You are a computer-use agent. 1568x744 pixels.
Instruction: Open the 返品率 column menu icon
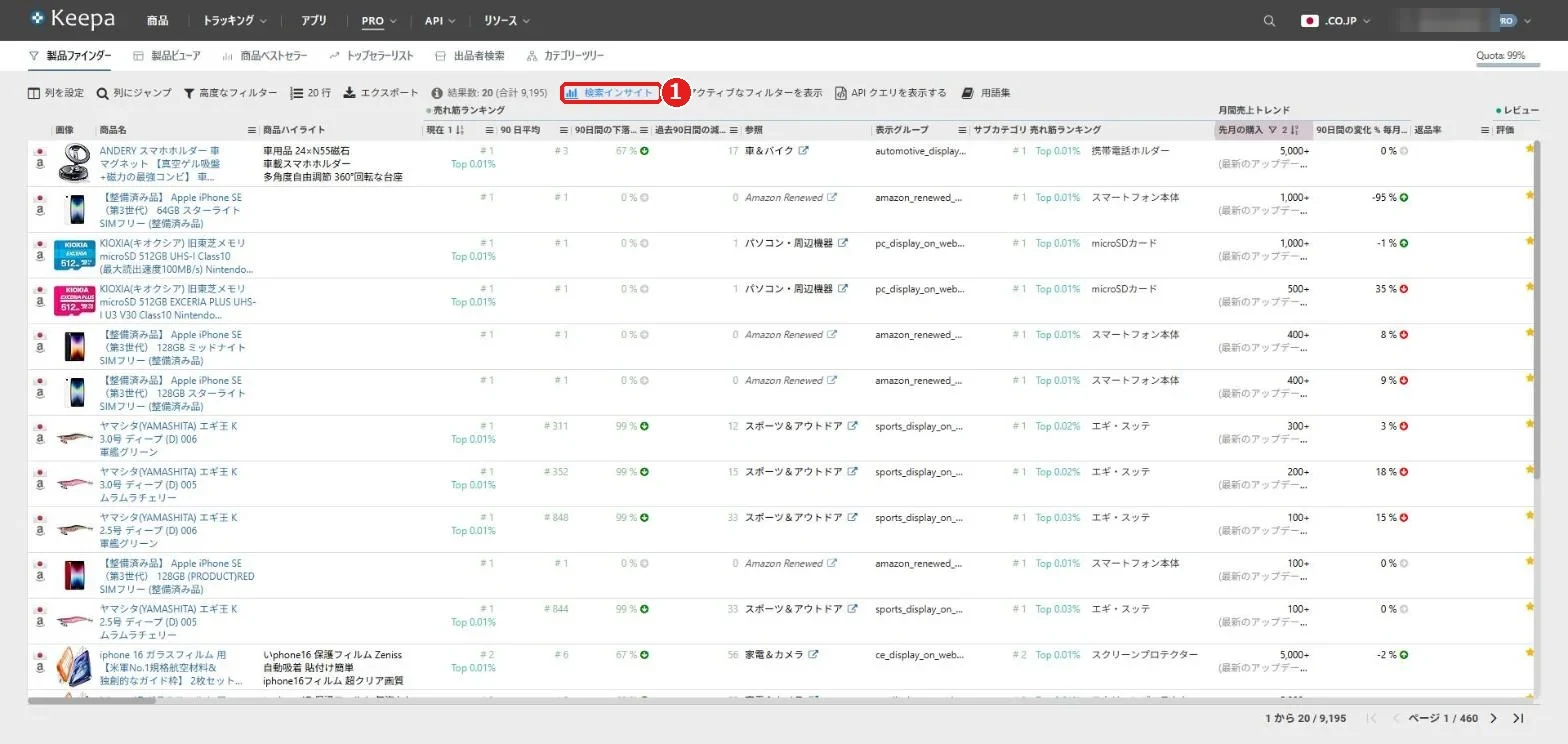coord(1485,130)
